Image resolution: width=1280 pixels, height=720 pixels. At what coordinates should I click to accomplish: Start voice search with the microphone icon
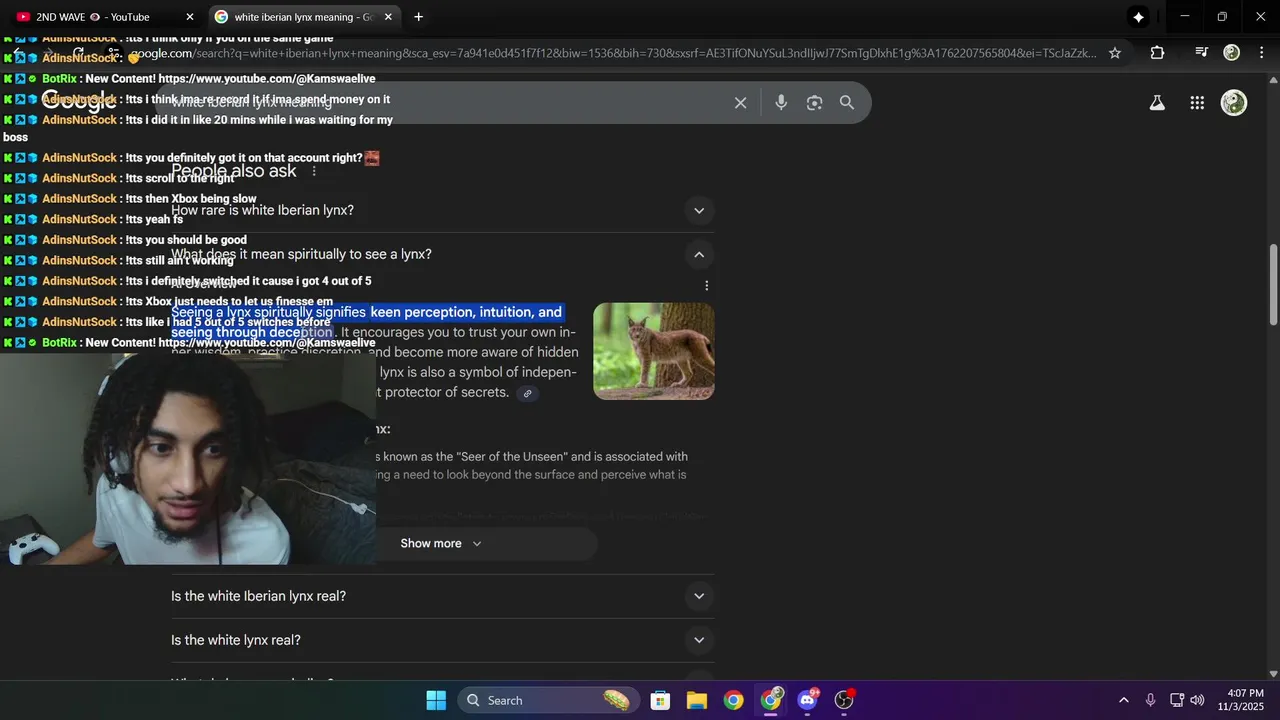pyautogui.click(x=781, y=102)
